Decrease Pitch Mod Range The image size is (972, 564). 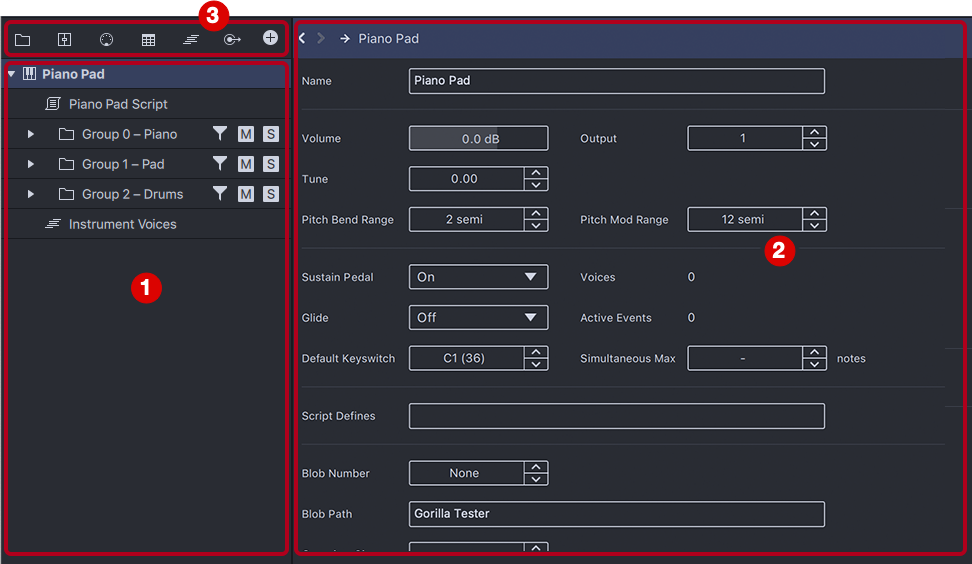coord(815,226)
